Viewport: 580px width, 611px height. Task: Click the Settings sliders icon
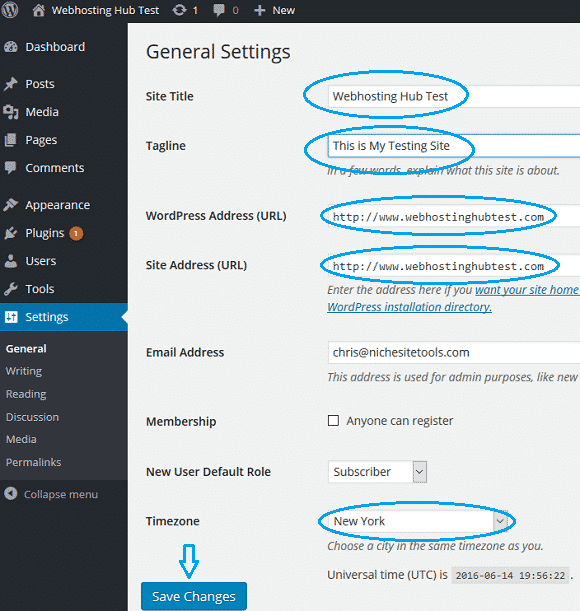pos(11,317)
